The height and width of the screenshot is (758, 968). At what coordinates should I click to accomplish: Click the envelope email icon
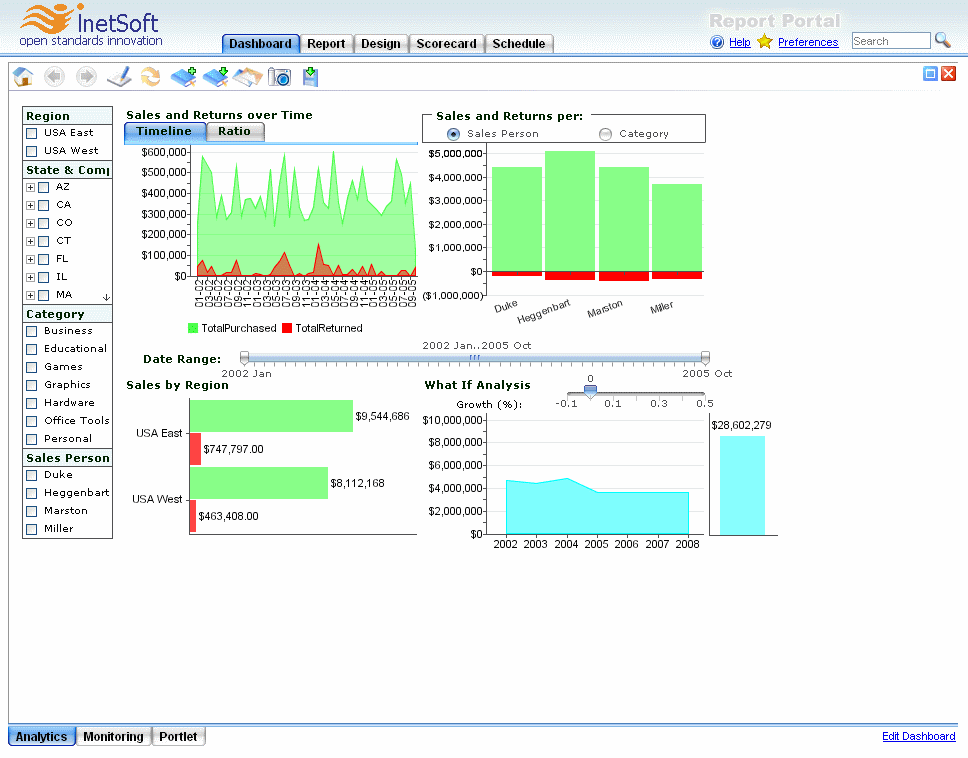(x=247, y=76)
